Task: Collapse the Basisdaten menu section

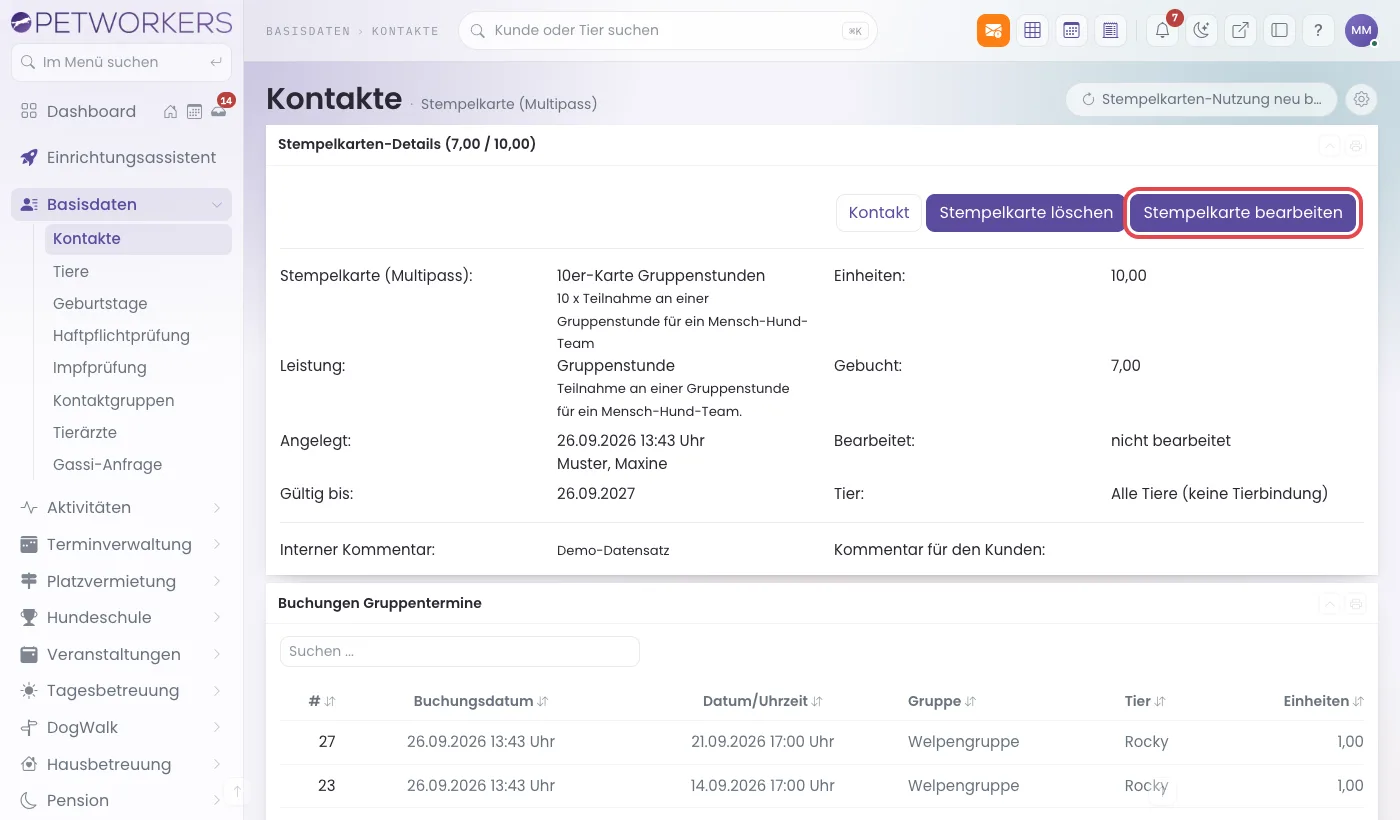Action: tap(121, 204)
